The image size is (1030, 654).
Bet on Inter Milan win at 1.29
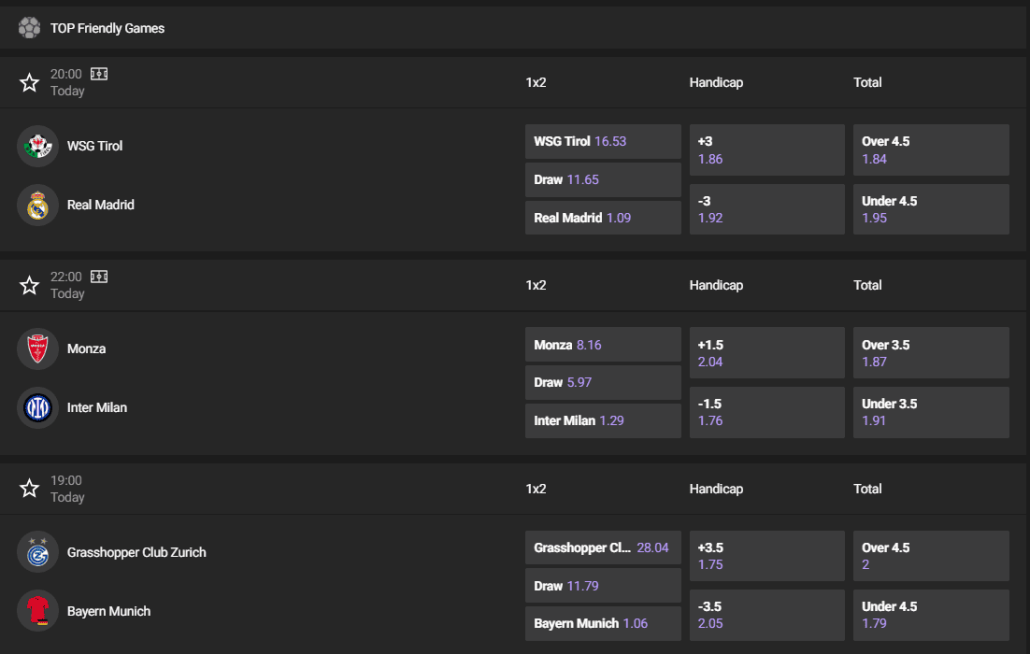click(603, 421)
